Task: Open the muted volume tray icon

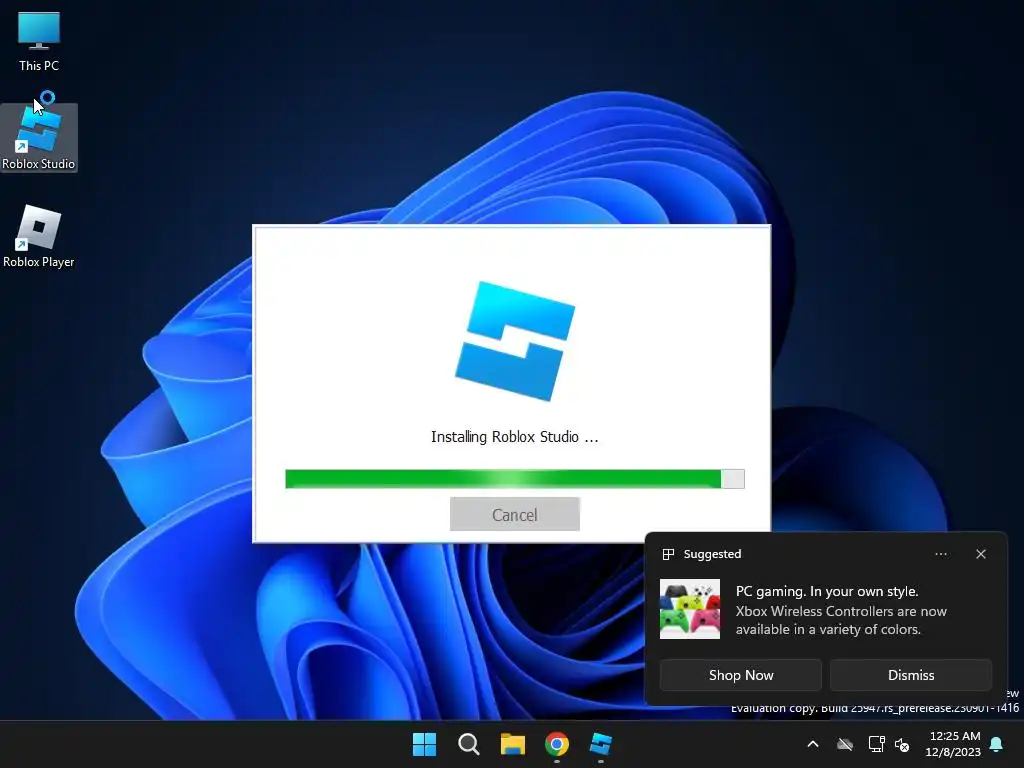Action: (x=902, y=744)
